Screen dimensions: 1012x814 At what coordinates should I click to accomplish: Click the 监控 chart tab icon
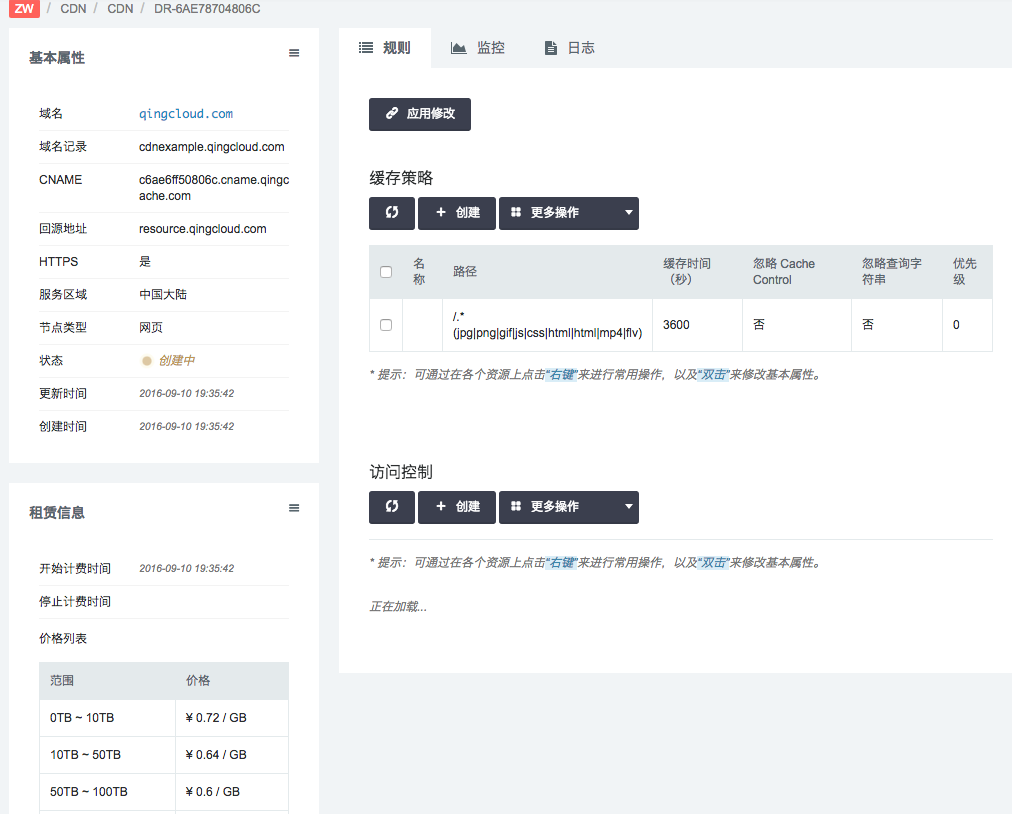click(459, 48)
